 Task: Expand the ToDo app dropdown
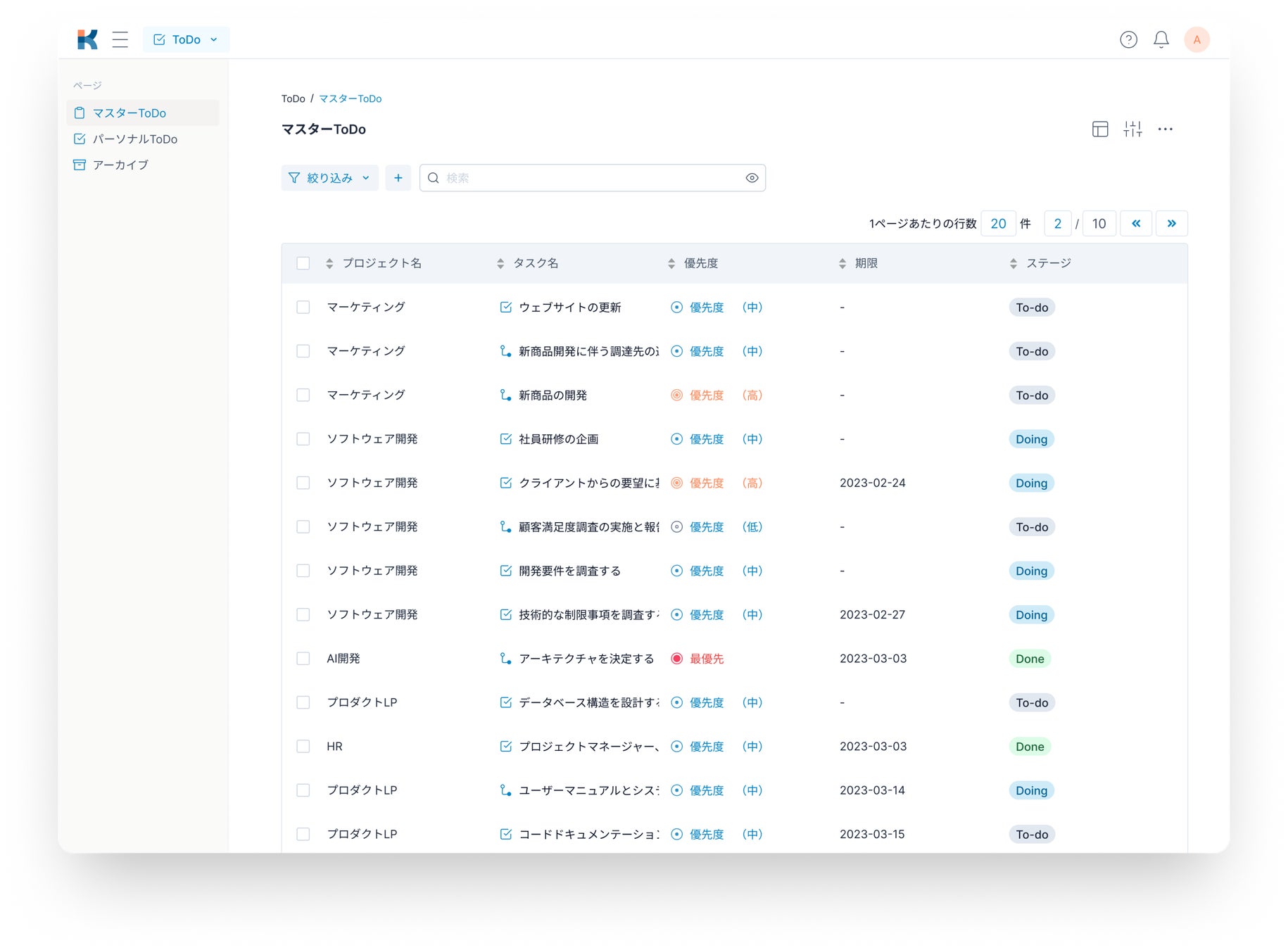click(187, 39)
